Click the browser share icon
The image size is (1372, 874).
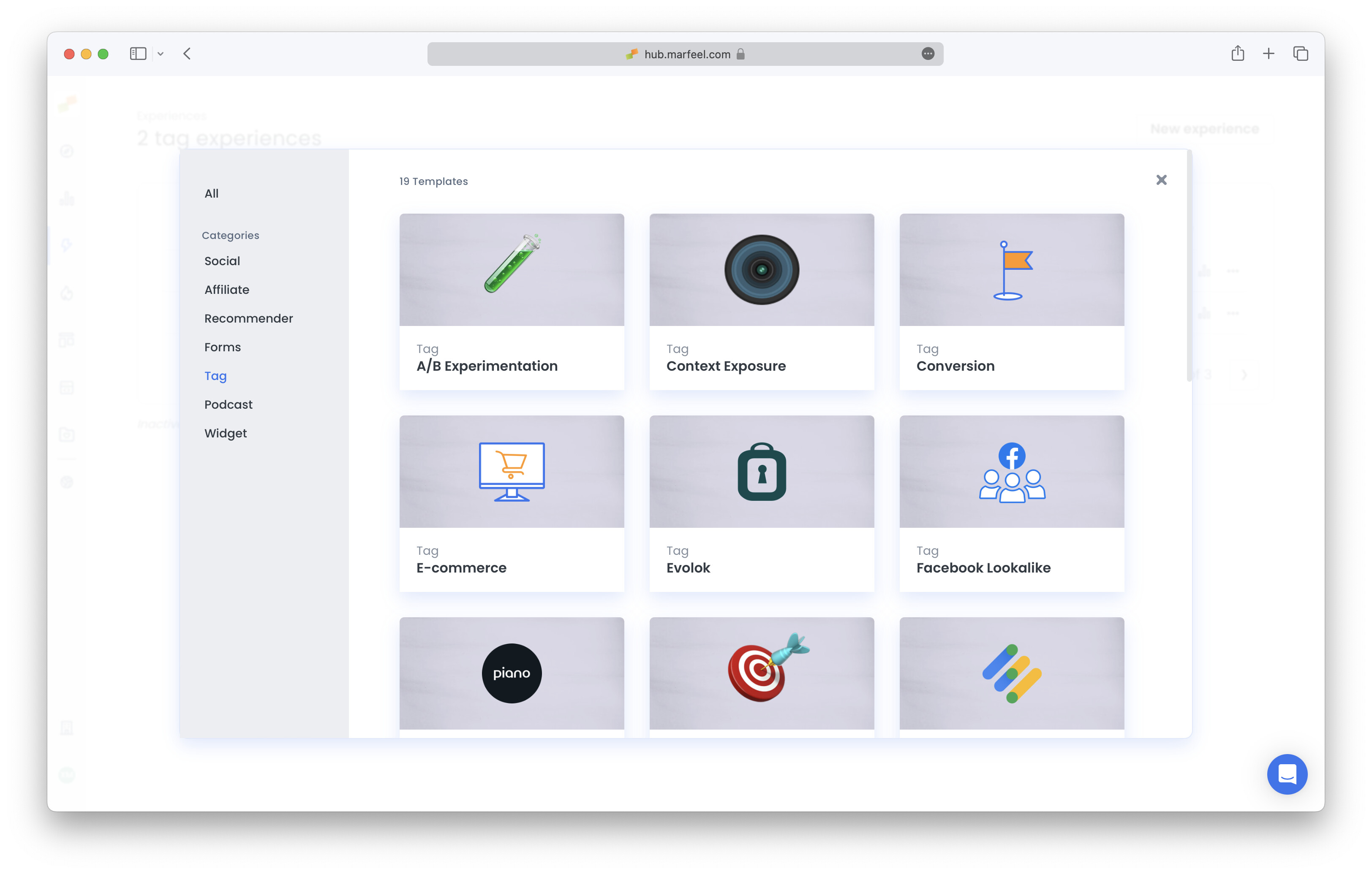click(x=1238, y=54)
